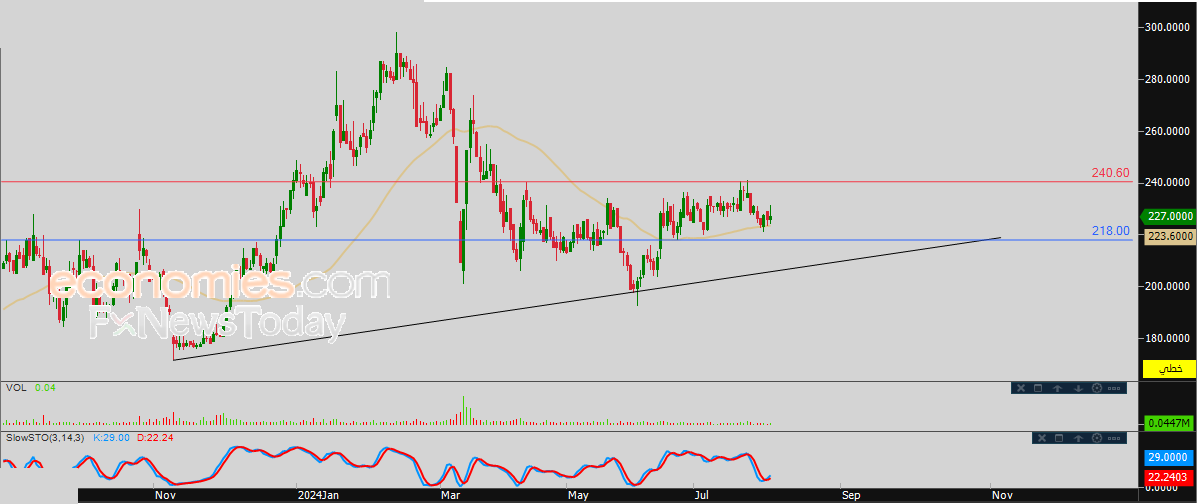Close the VOL indicator panel

(1021, 388)
